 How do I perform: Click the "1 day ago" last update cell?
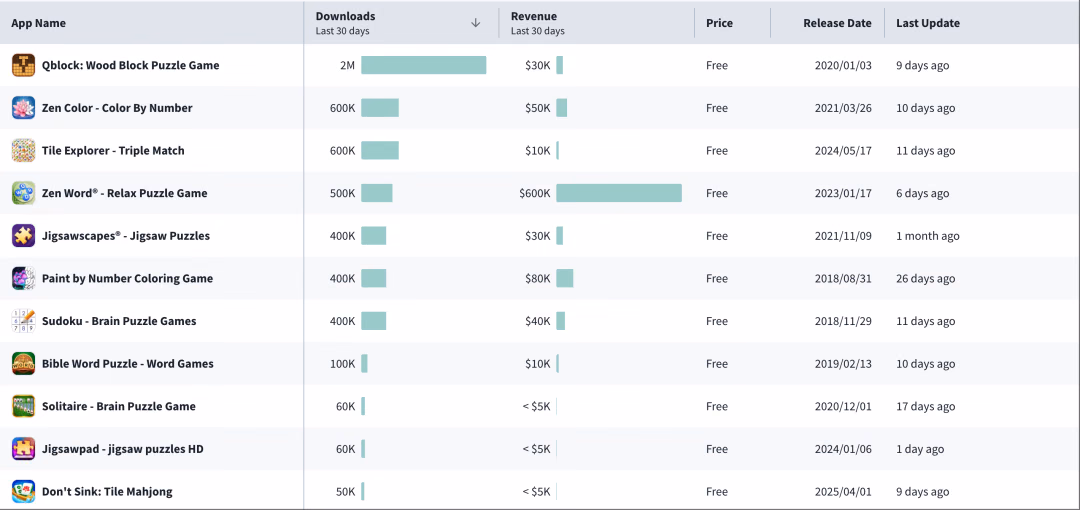(920, 449)
